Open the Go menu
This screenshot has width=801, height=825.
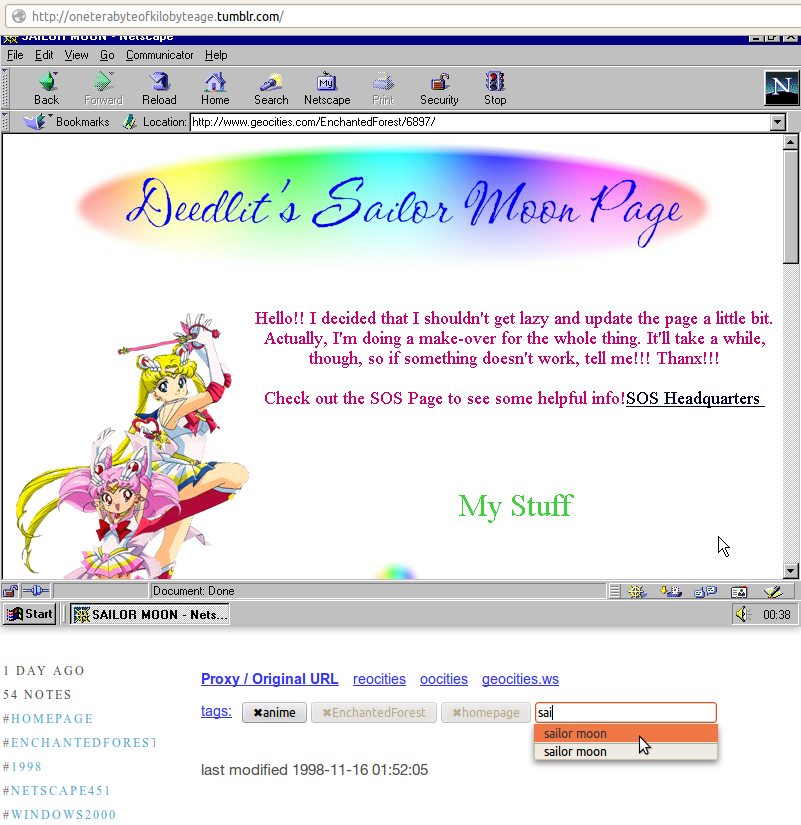point(107,55)
